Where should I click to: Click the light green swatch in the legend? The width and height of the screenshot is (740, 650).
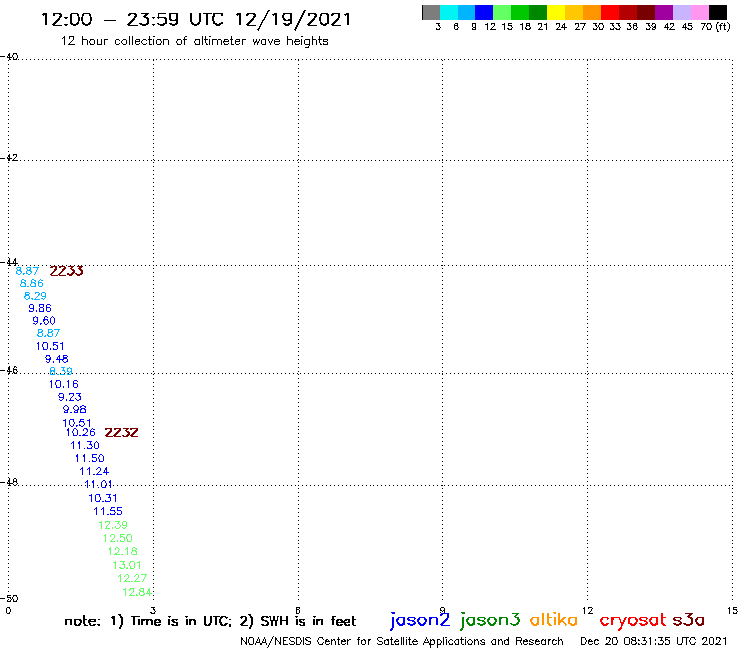(502, 12)
